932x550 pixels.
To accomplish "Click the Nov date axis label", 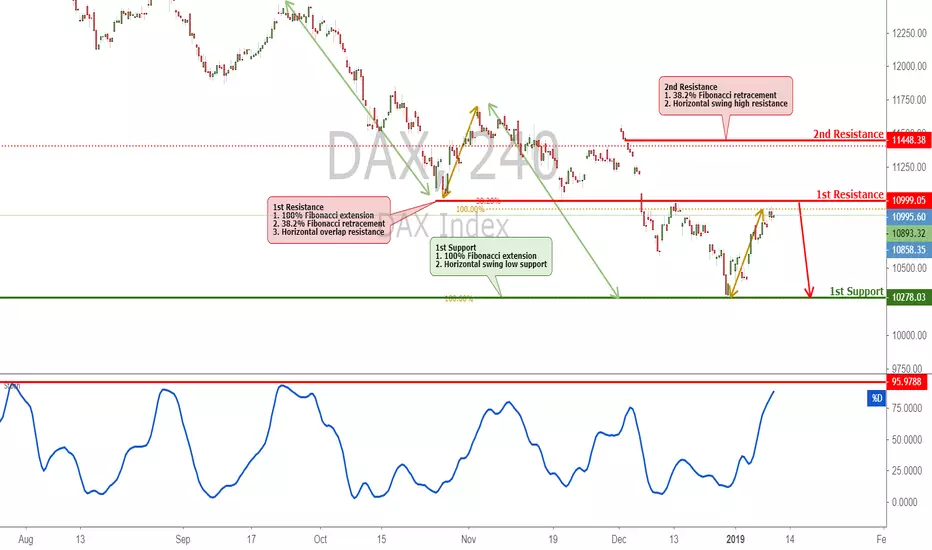I will (x=468, y=539).
